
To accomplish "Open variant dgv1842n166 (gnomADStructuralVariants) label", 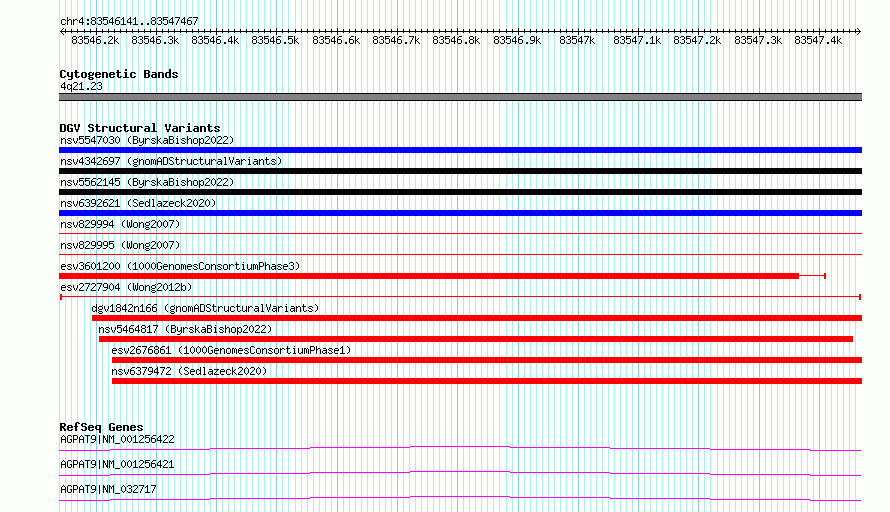I will pyautogui.click(x=205, y=308).
